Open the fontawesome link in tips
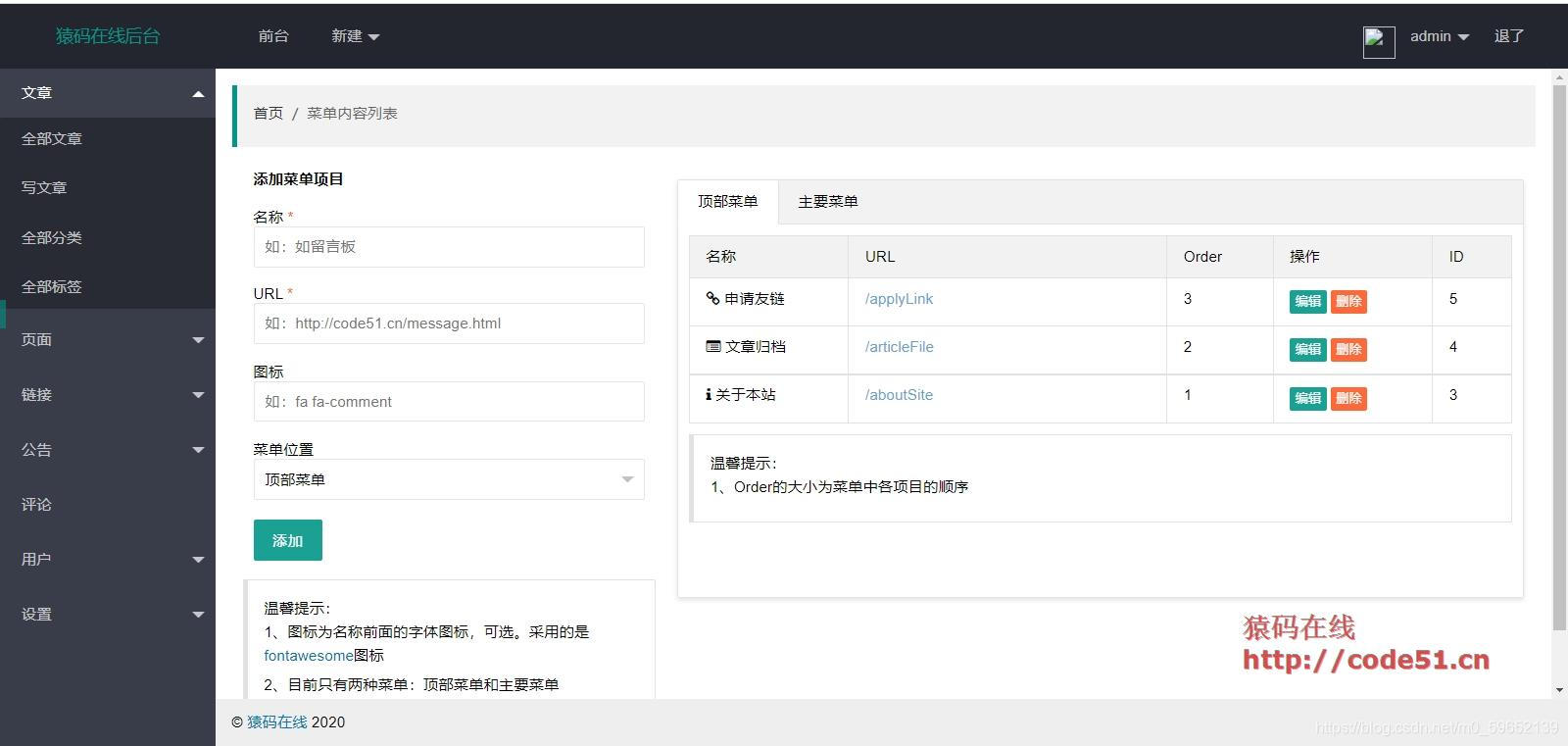The height and width of the screenshot is (746, 1568). point(308,656)
